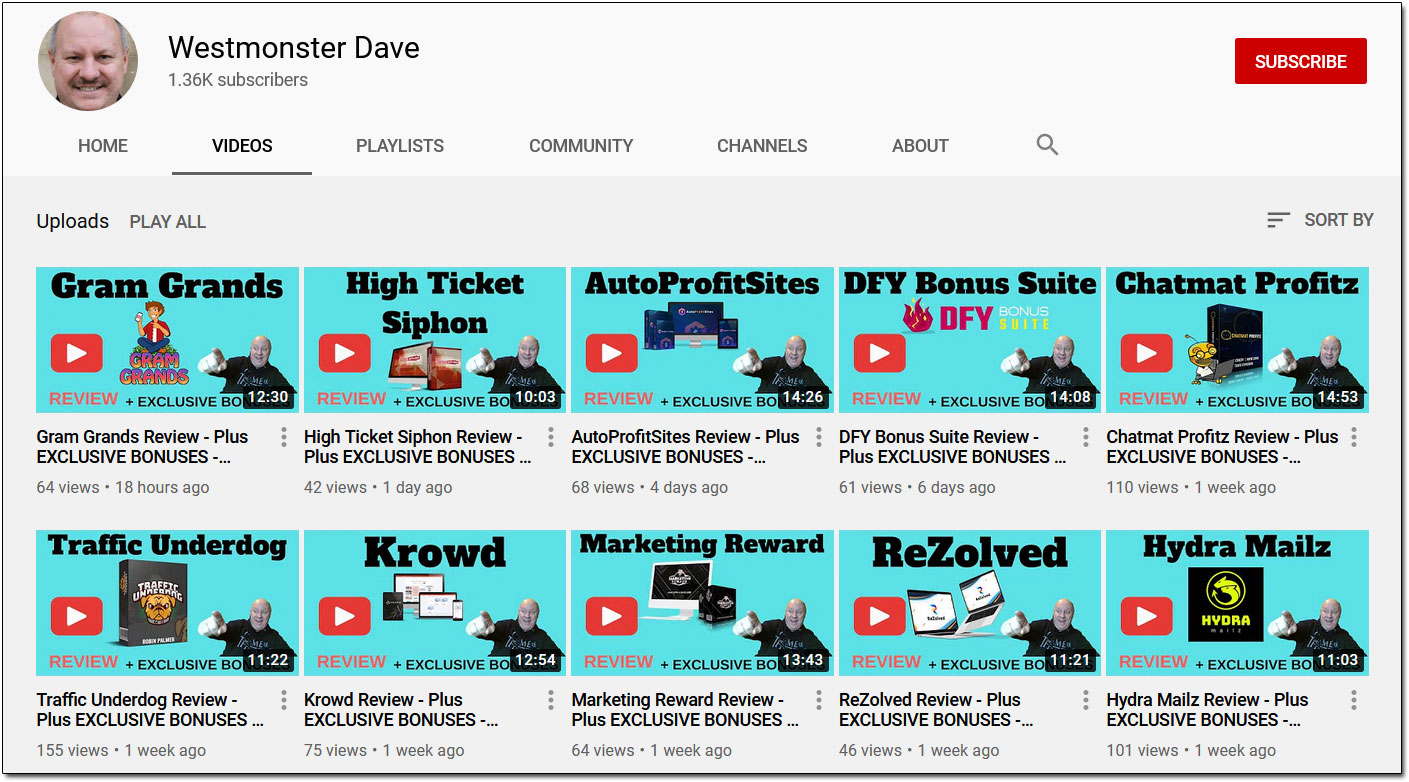Screen dimensions: 1409x782
Task: Select the Videos tab
Action: 242,146
